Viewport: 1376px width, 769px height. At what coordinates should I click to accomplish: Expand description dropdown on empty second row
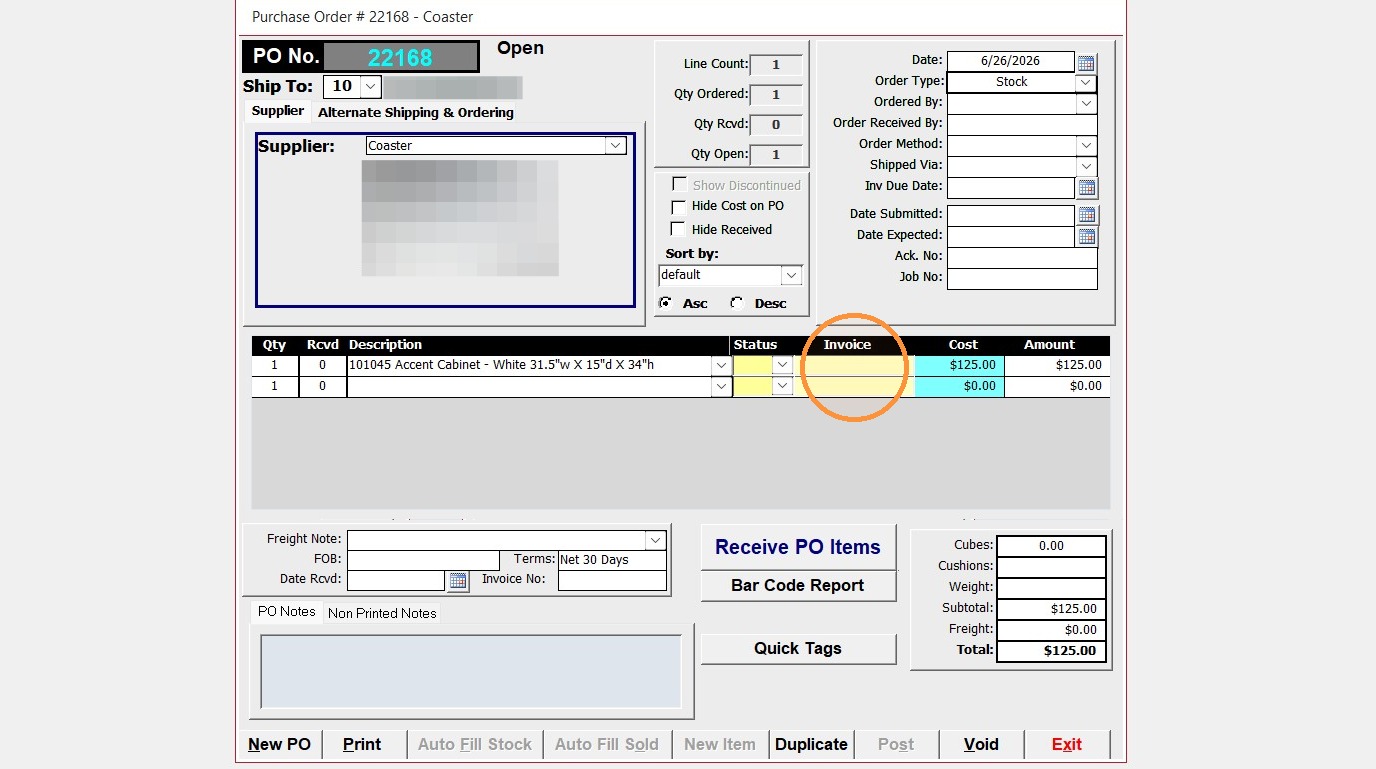(x=721, y=386)
